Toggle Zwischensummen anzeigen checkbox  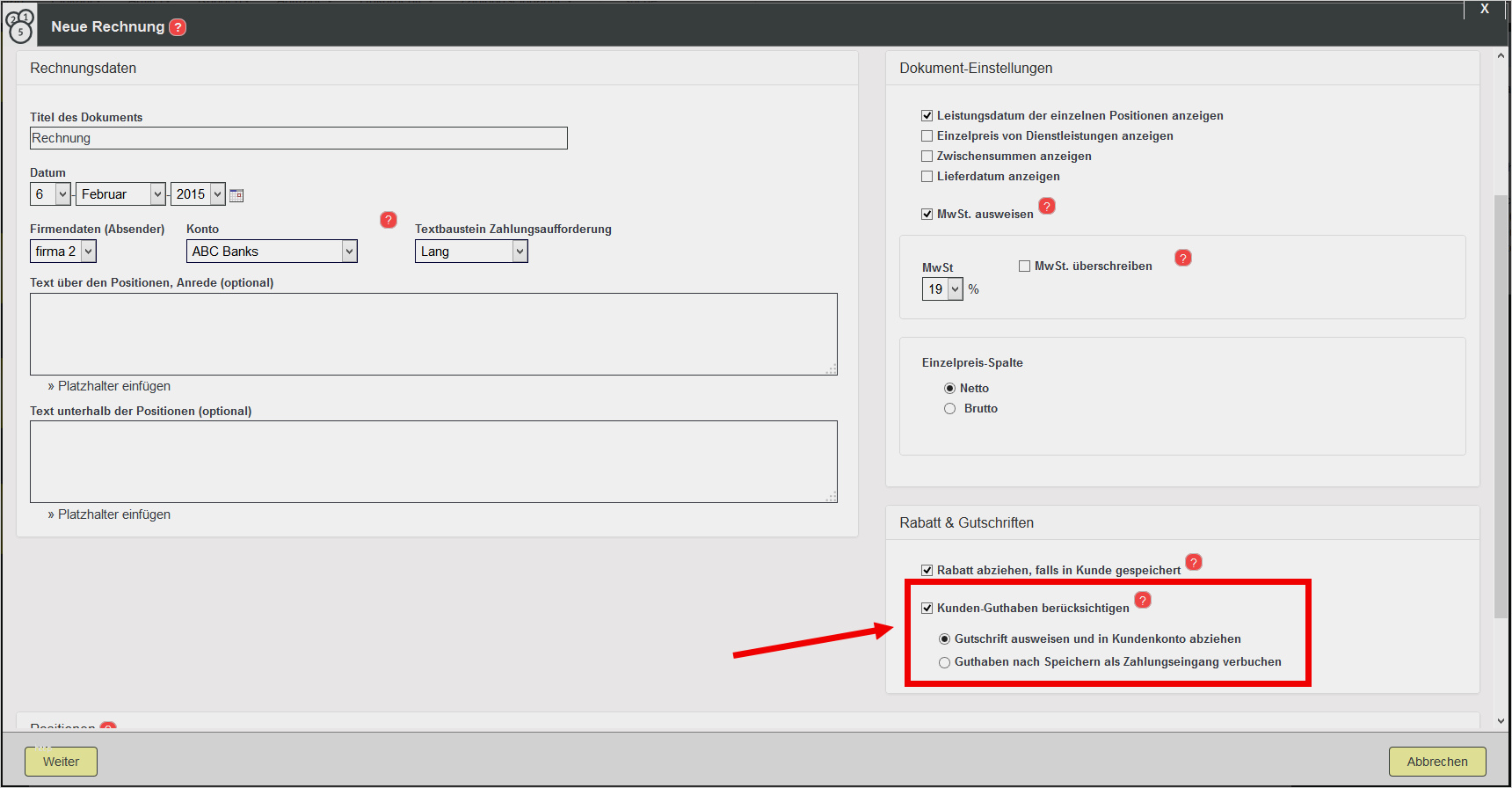tap(927, 157)
